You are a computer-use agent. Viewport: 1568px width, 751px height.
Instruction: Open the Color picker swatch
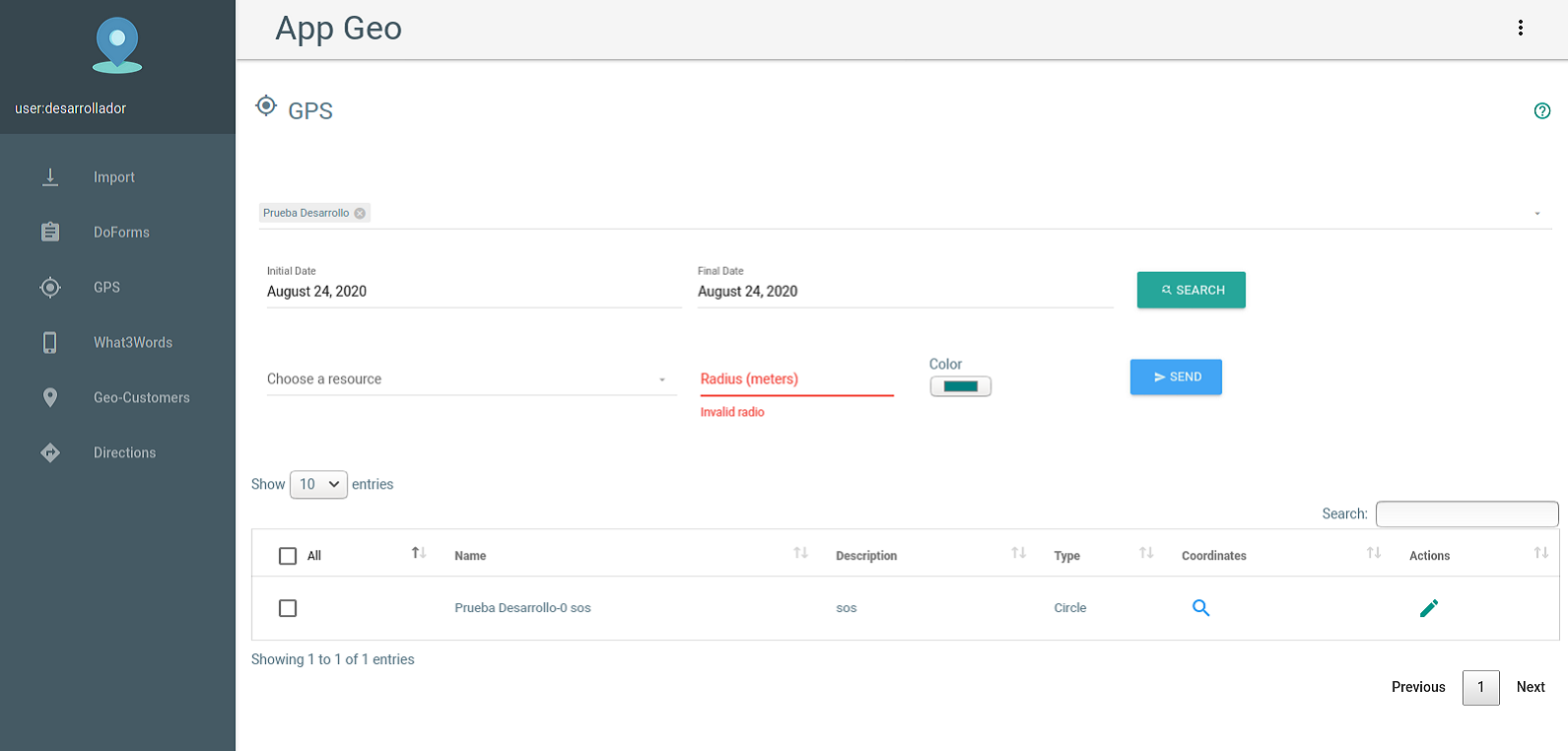pos(961,386)
